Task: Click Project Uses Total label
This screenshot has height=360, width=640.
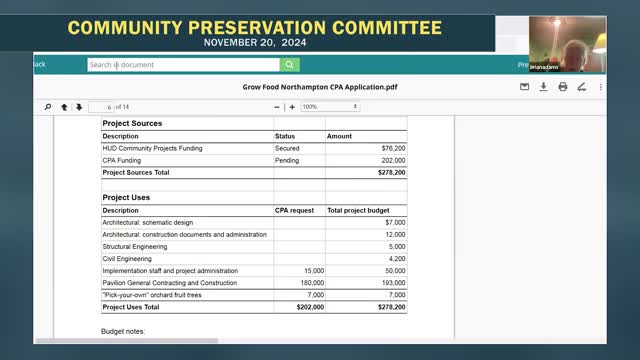Action: click(x=131, y=307)
